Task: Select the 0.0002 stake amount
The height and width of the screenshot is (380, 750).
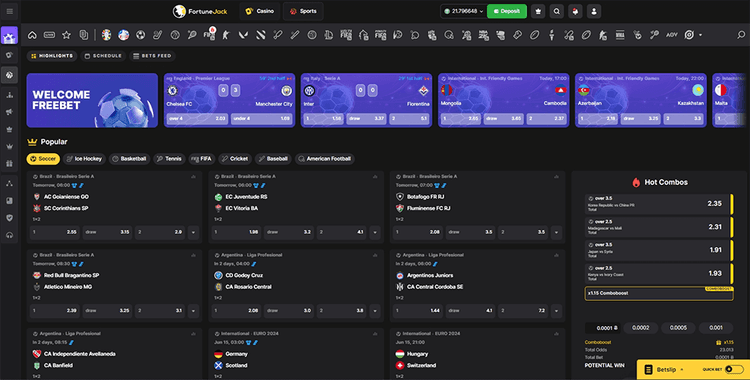Action: click(x=640, y=328)
